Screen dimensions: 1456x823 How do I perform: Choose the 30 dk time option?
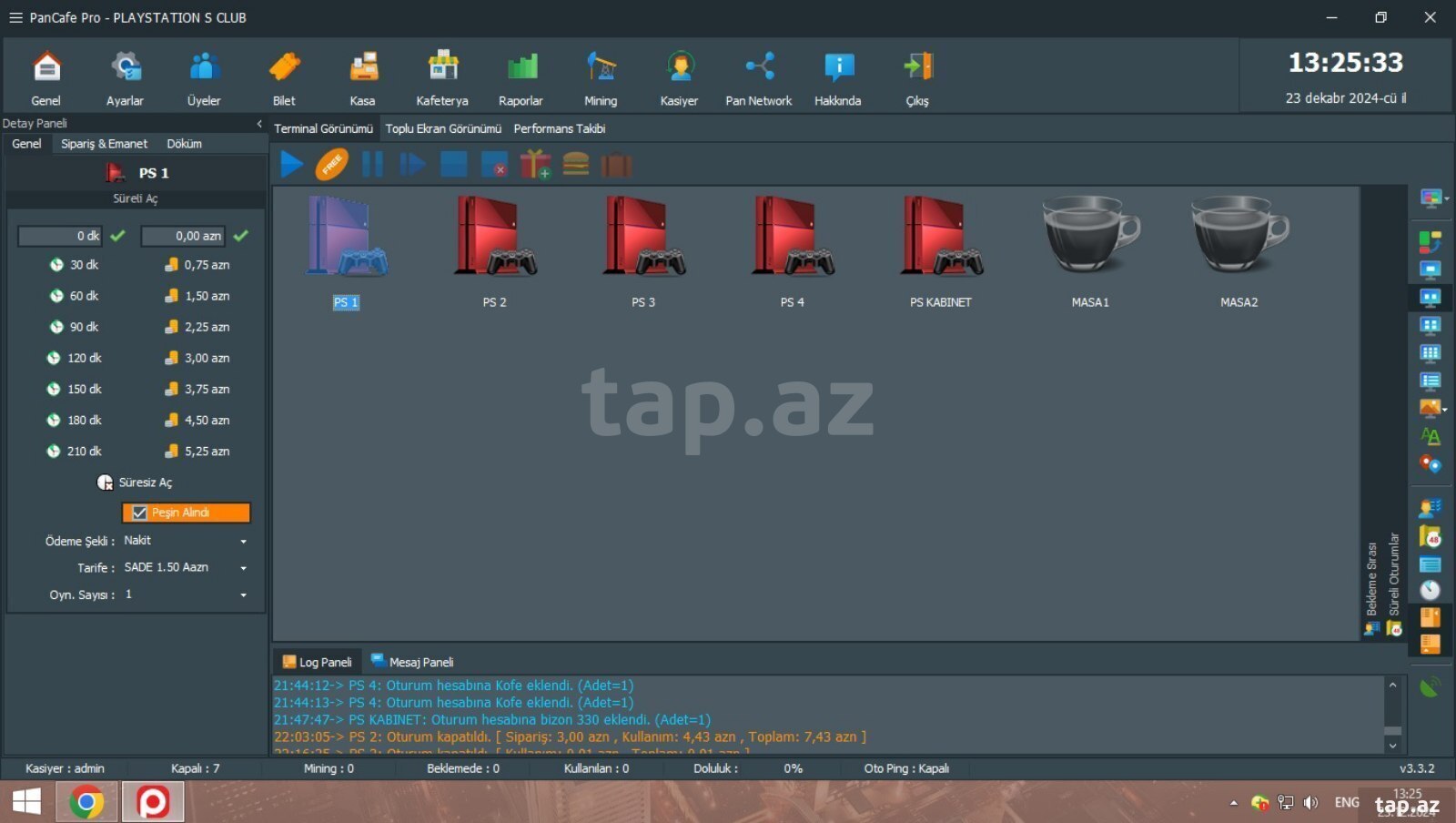(75, 265)
